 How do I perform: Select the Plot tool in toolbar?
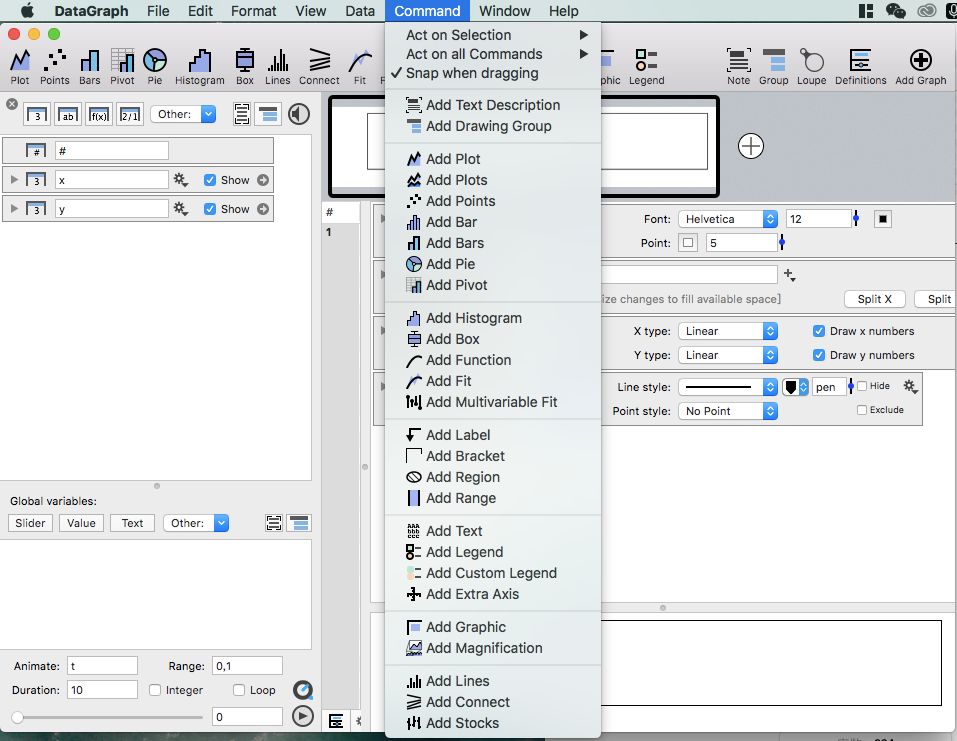pos(20,67)
